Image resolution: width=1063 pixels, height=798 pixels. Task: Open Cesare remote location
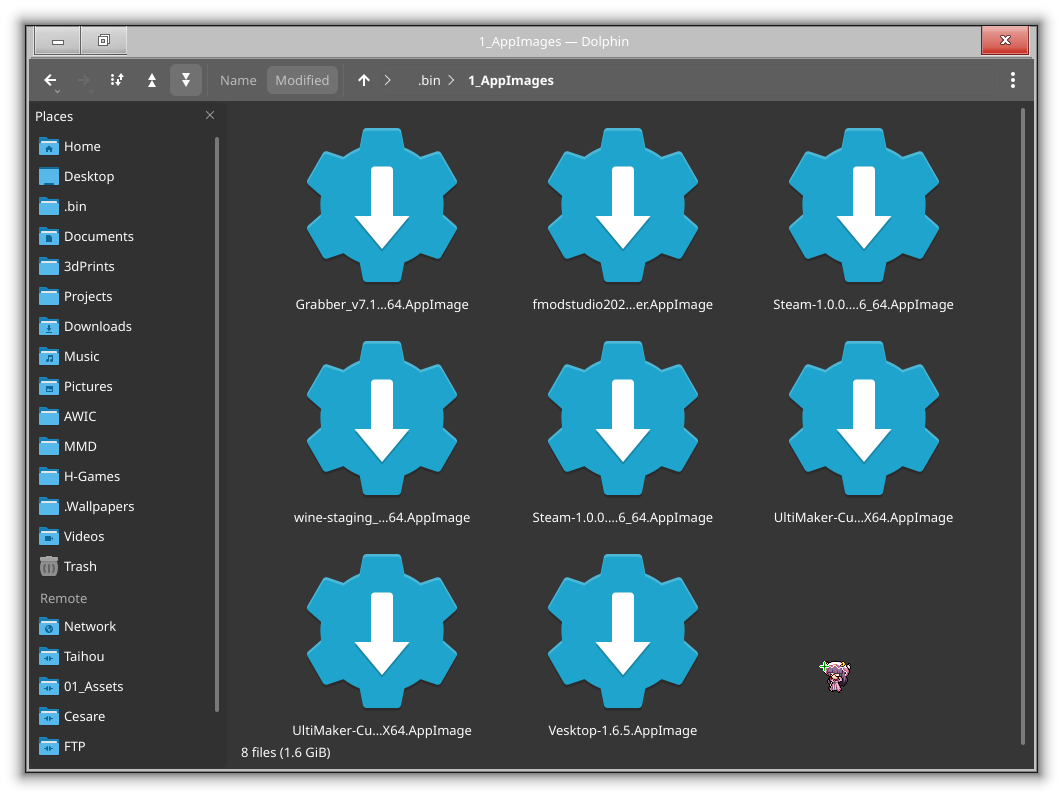tap(126, 716)
